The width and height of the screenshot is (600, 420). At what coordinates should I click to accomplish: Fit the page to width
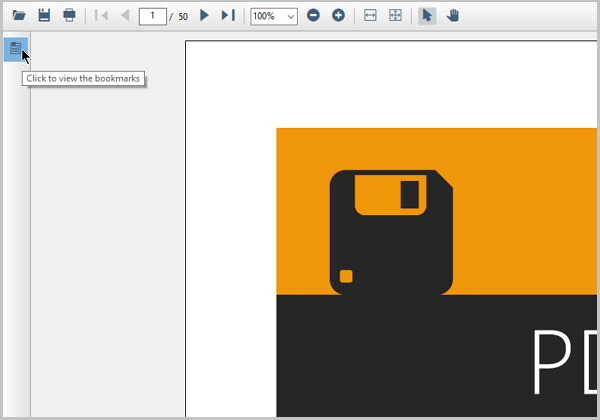[370, 15]
